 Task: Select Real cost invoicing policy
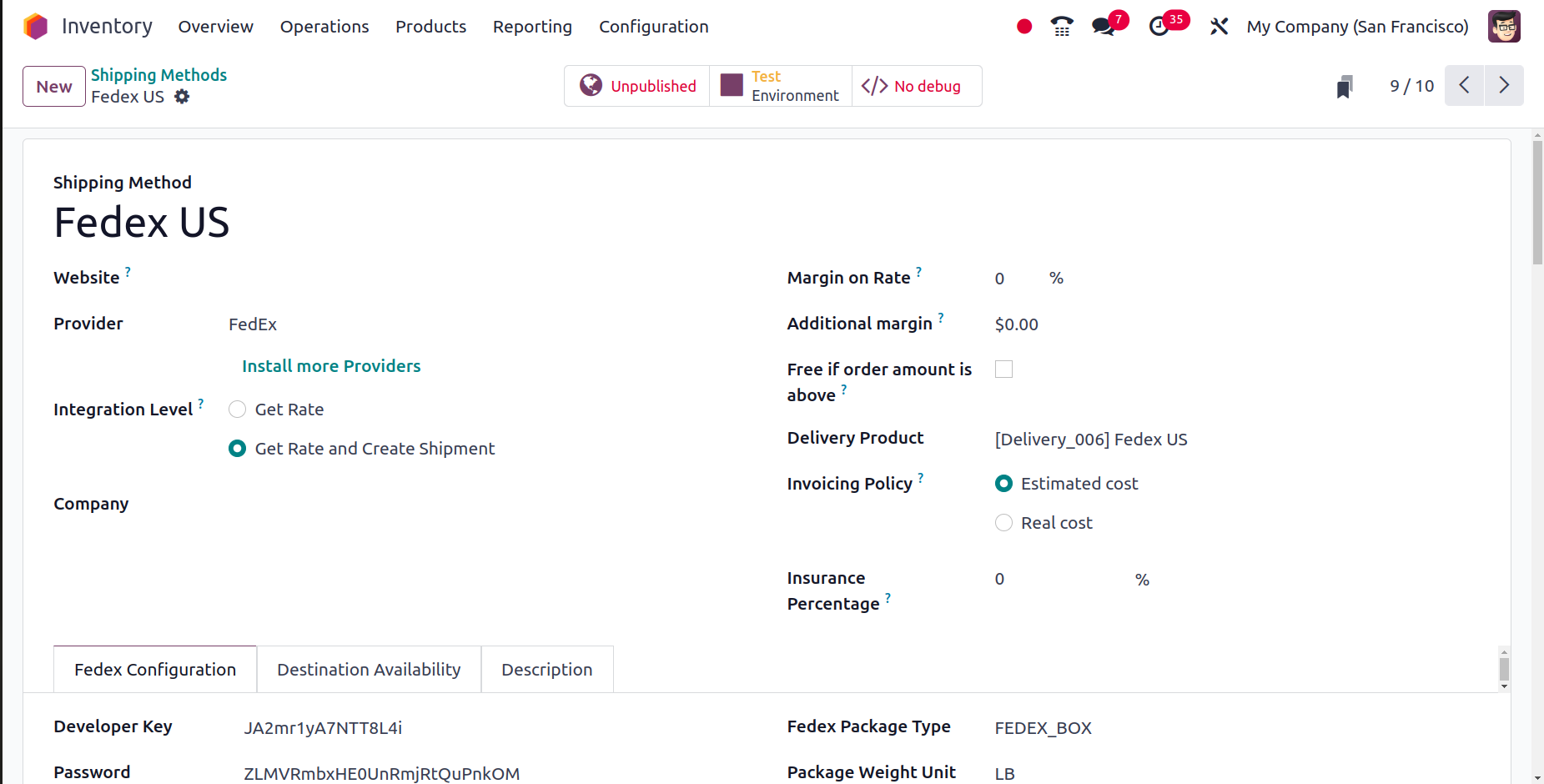click(1004, 523)
